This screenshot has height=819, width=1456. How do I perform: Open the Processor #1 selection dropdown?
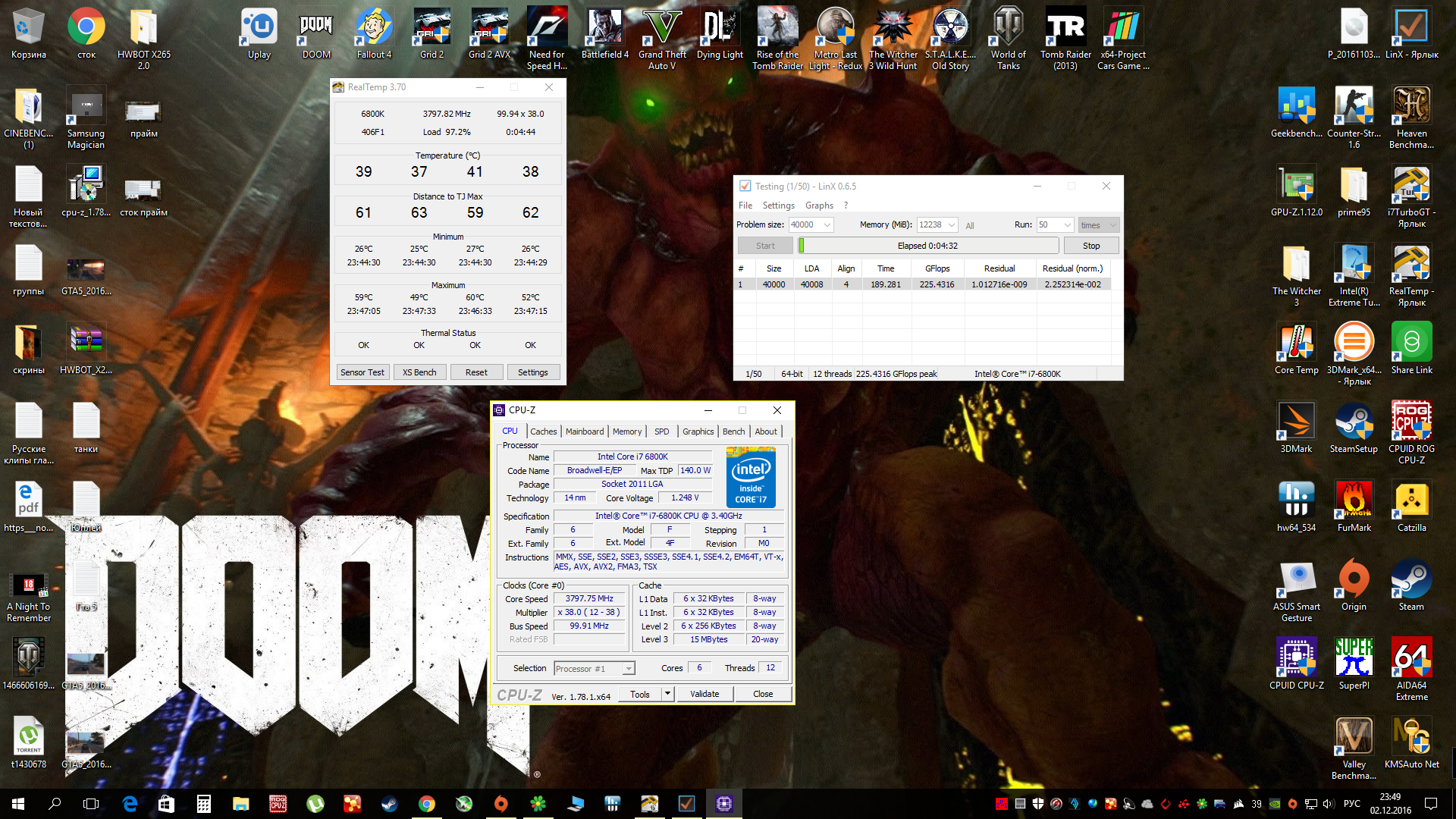(628, 669)
